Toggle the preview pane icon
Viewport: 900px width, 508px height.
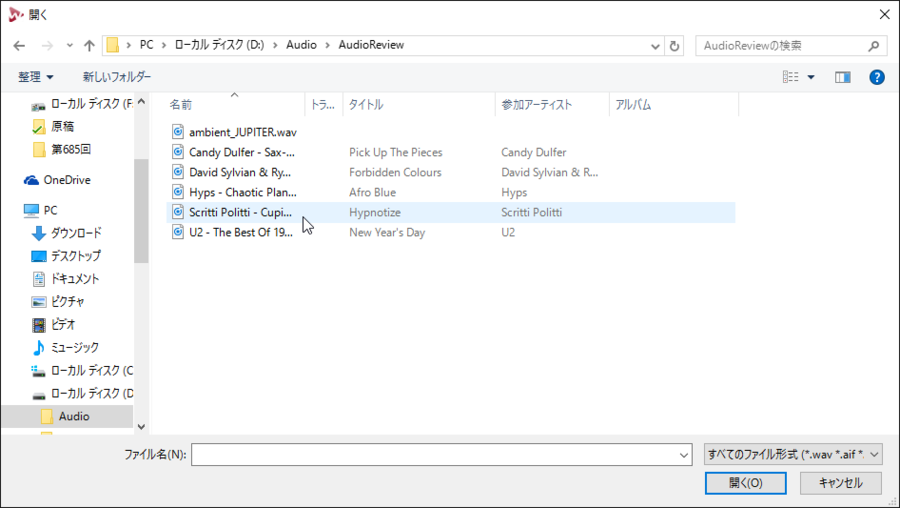(843, 77)
